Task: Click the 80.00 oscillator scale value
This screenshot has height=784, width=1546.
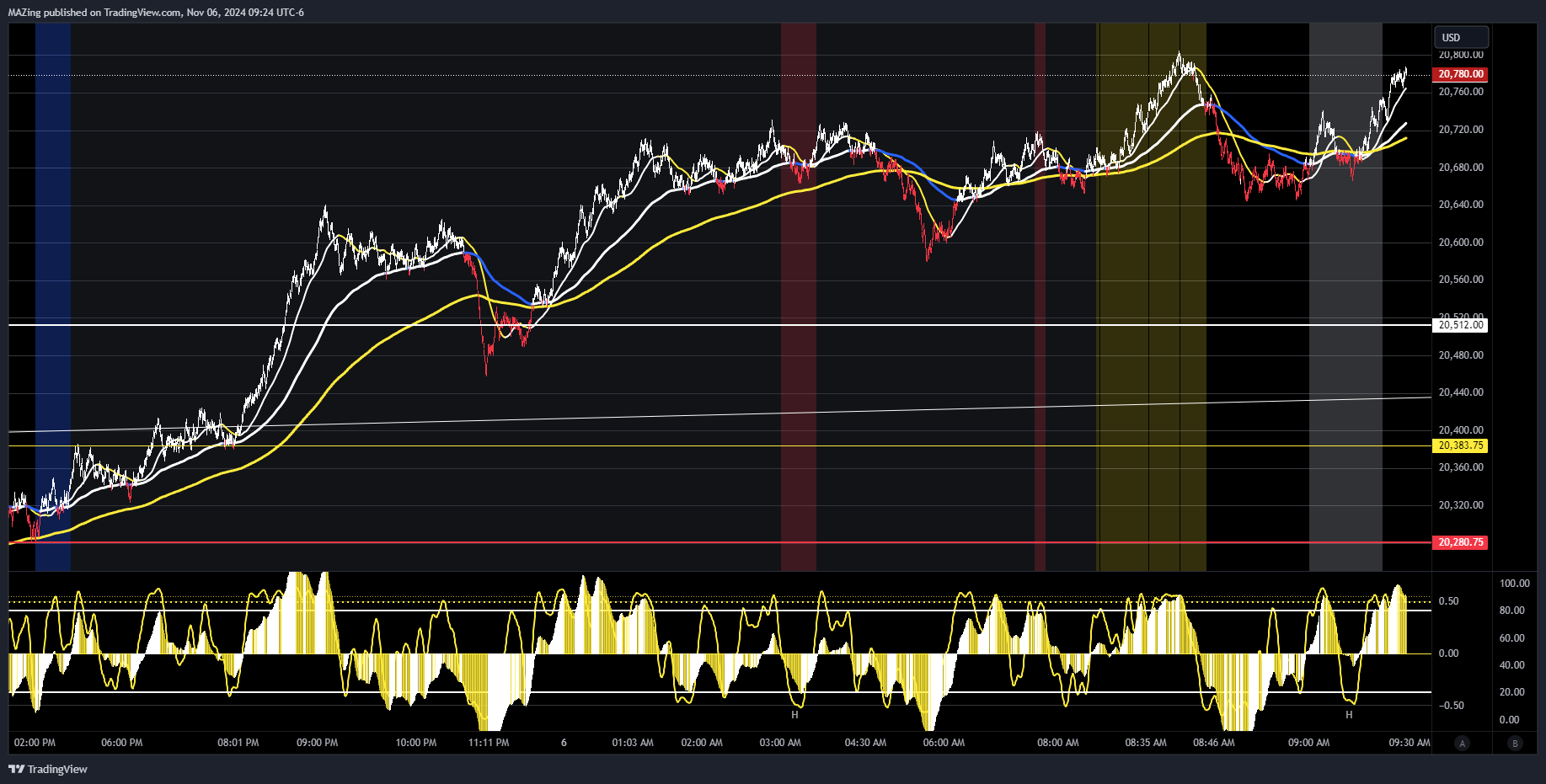Action: (1511, 611)
